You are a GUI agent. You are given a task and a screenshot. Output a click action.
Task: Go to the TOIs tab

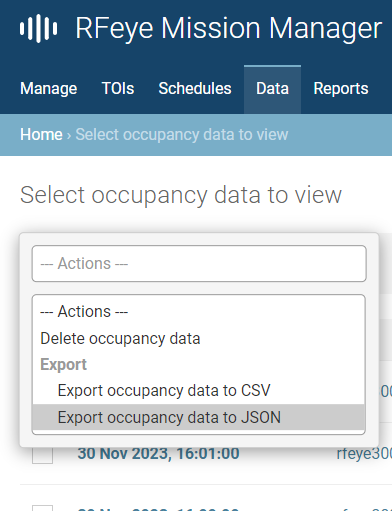click(118, 89)
